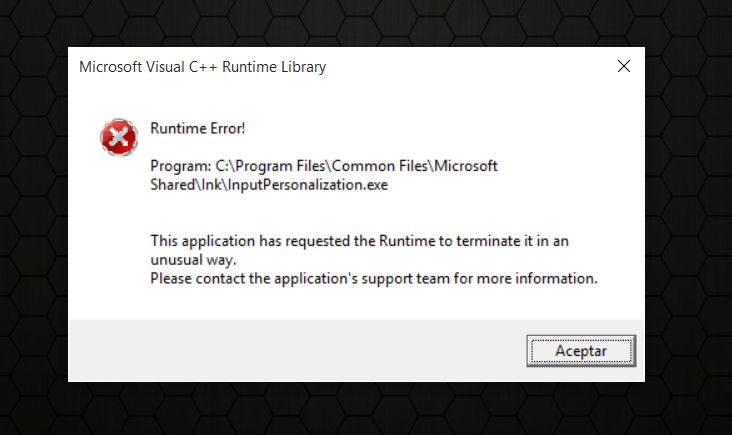Image resolution: width=732 pixels, height=435 pixels.
Task: Click empty title bar space beside the title
Action: pos(460,67)
